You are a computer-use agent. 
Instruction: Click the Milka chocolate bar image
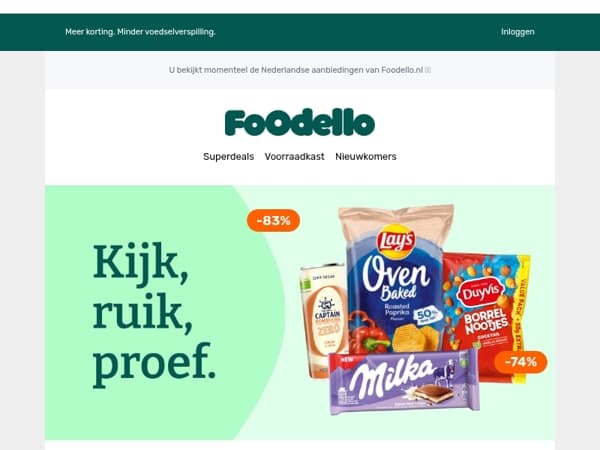[x=404, y=382]
